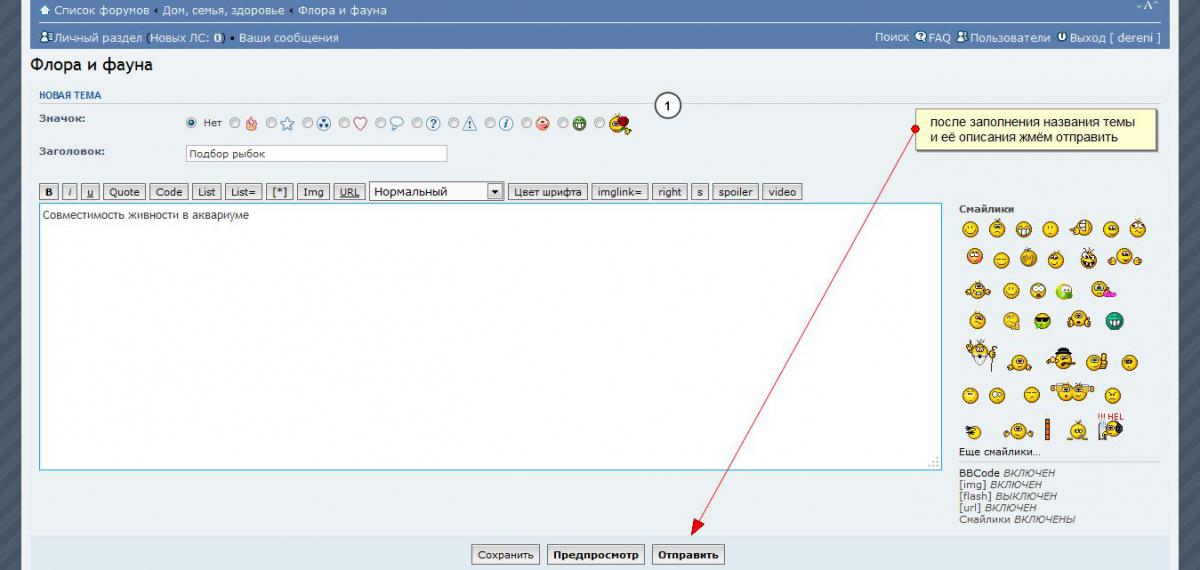Insert the HELP sign smiley
Screen dimensions: 1200x570
point(1110,427)
